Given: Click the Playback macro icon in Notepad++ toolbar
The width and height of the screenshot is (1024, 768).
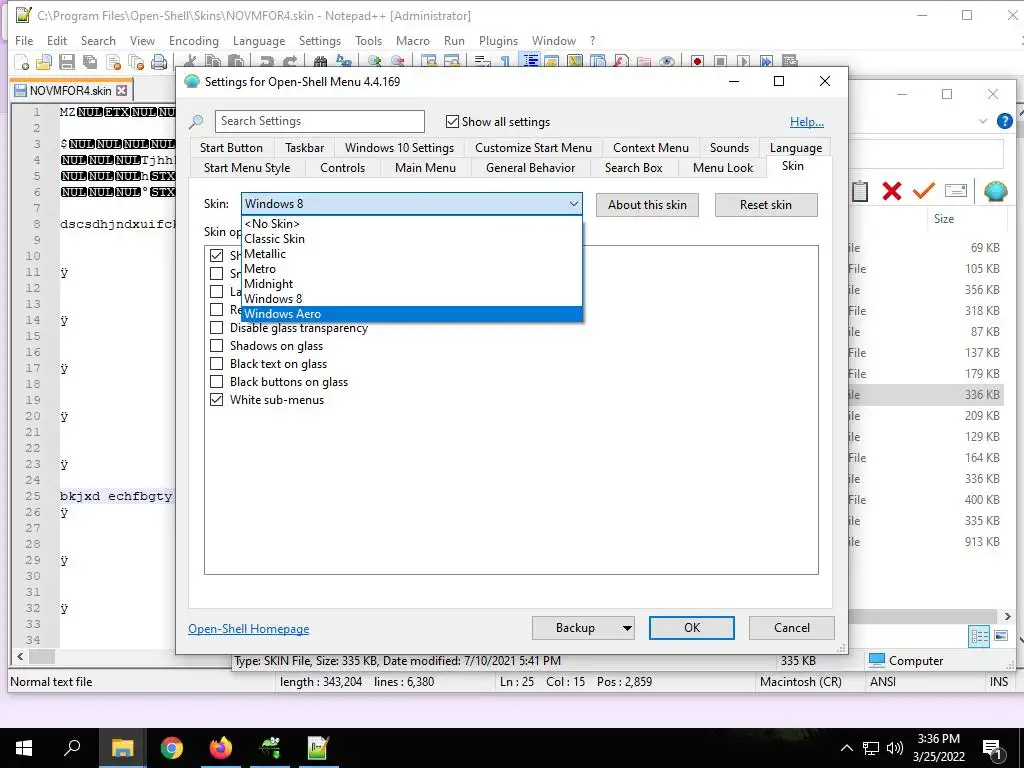Looking at the screenshot, I should tap(743, 62).
